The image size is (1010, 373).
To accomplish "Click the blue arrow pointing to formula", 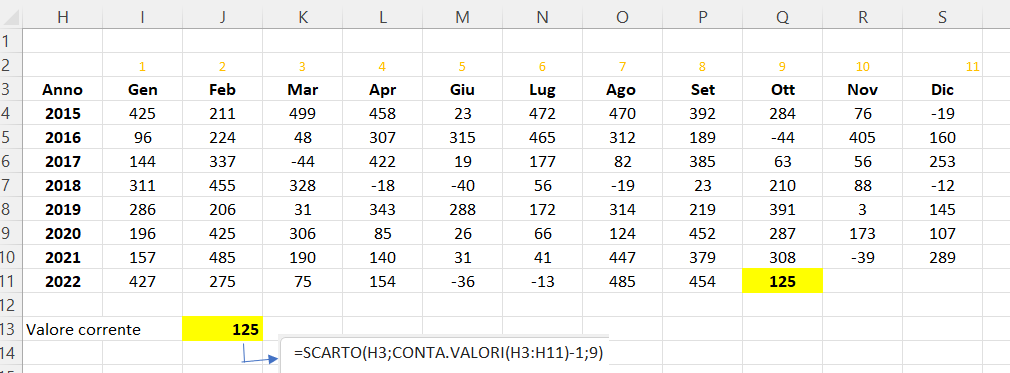I will (259, 354).
